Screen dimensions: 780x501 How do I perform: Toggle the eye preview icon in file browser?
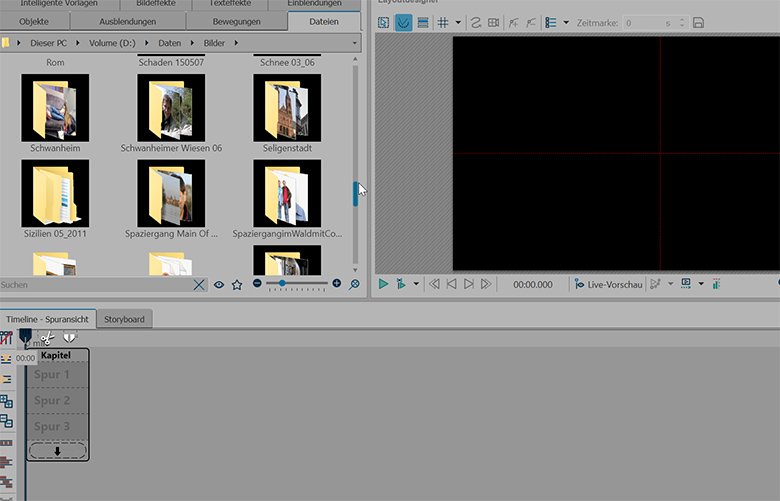click(218, 285)
